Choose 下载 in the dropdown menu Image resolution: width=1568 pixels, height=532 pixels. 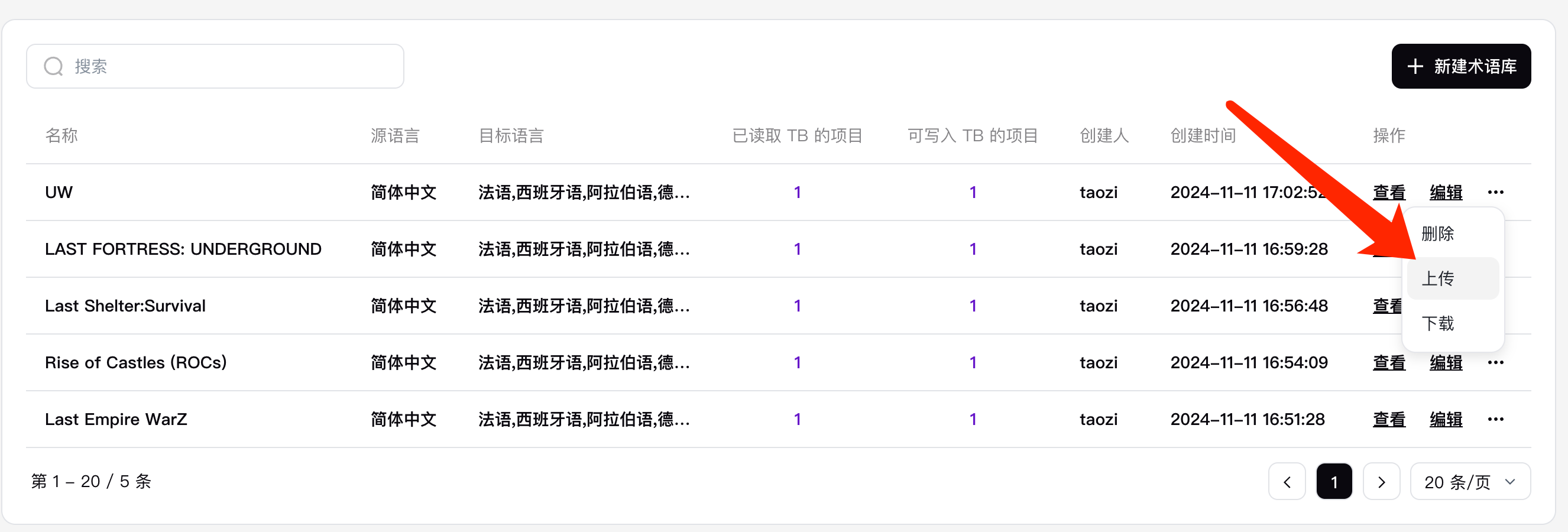(1438, 323)
